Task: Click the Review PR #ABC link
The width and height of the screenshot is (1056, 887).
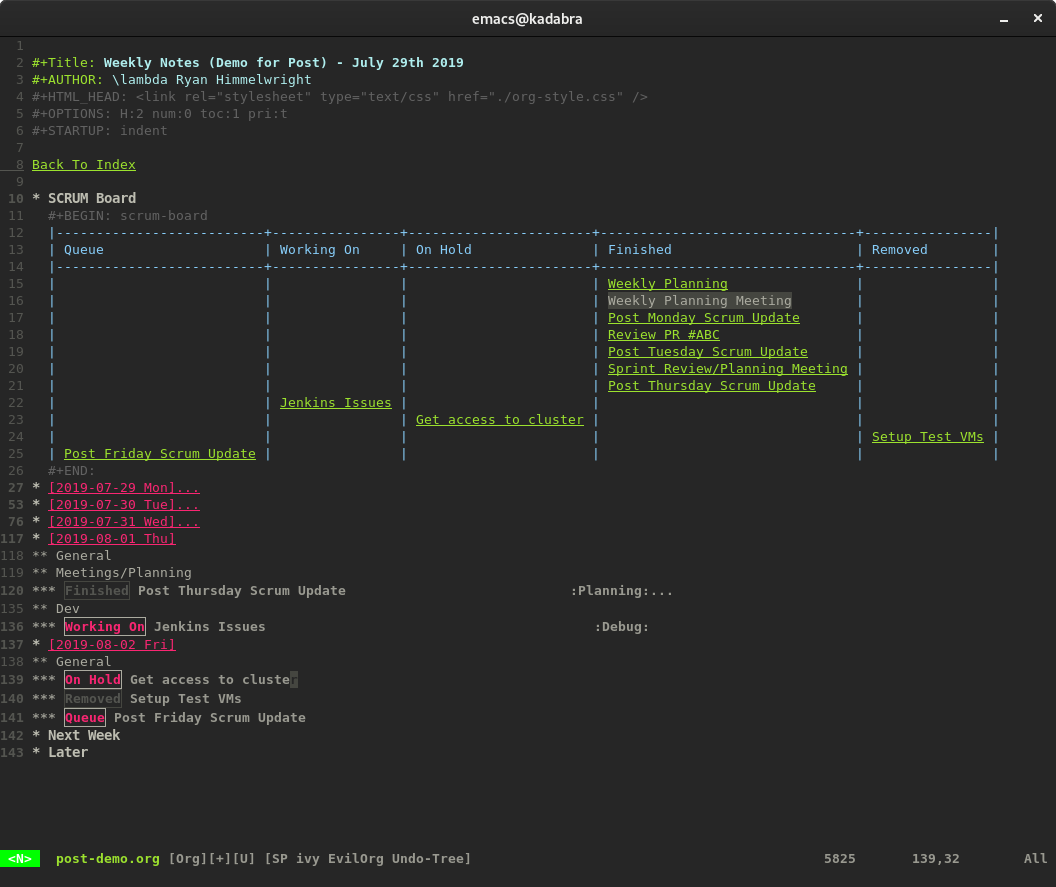Action: [x=663, y=335]
